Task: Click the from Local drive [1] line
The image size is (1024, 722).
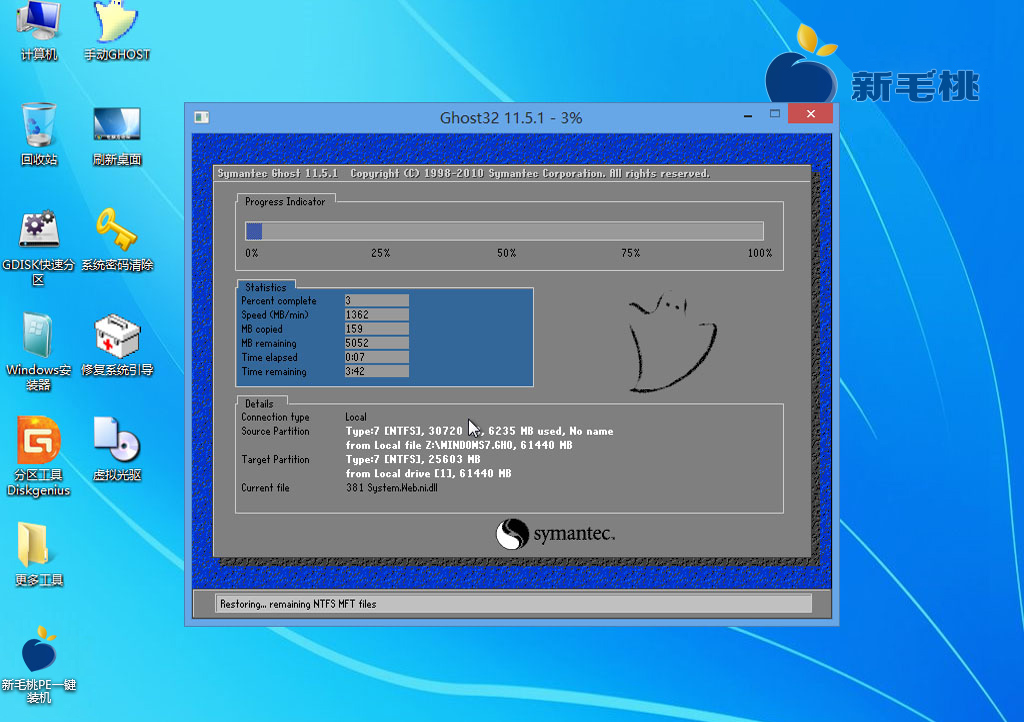Action: click(428, 474)
